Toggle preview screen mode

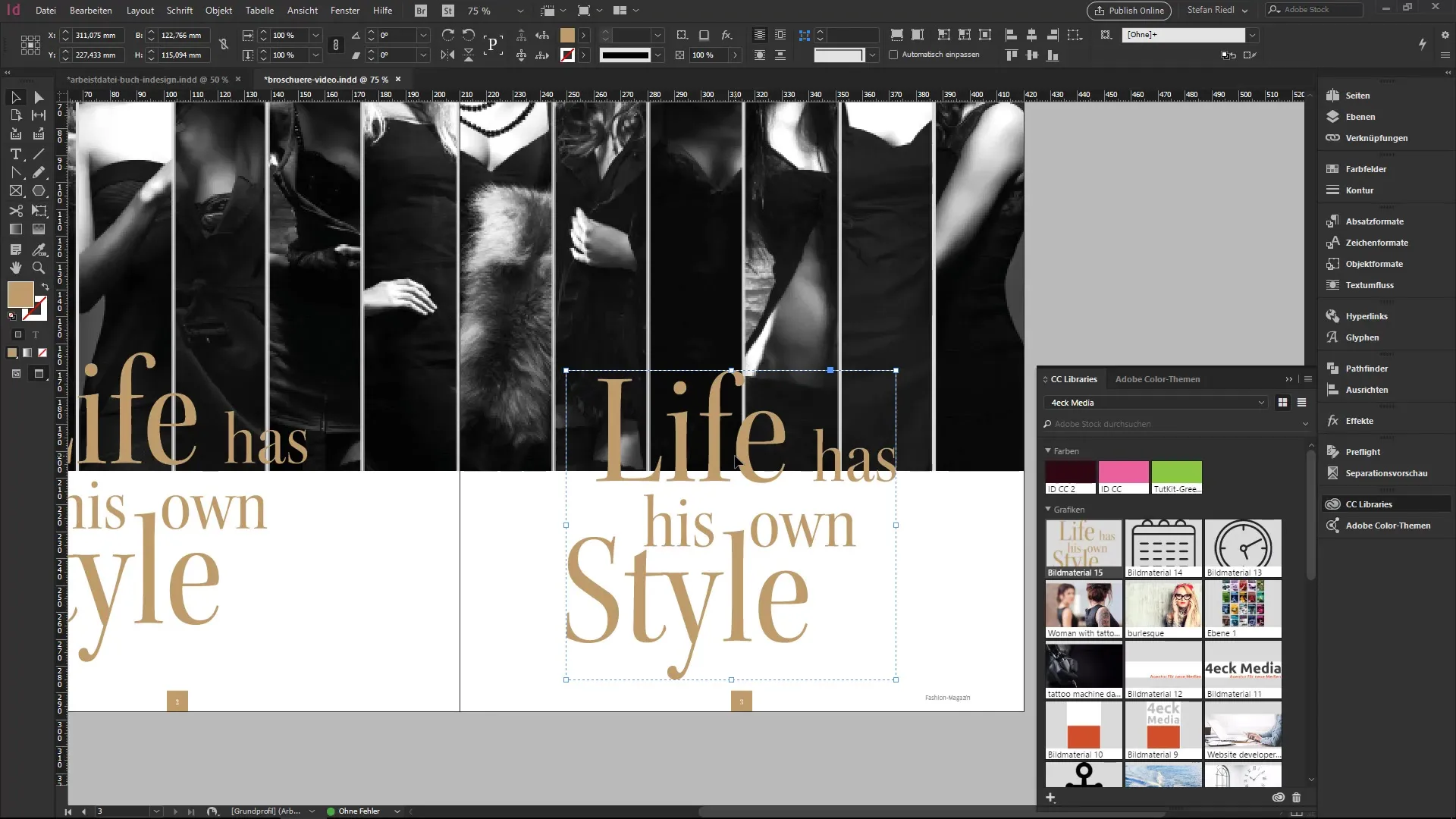[39, 374]
